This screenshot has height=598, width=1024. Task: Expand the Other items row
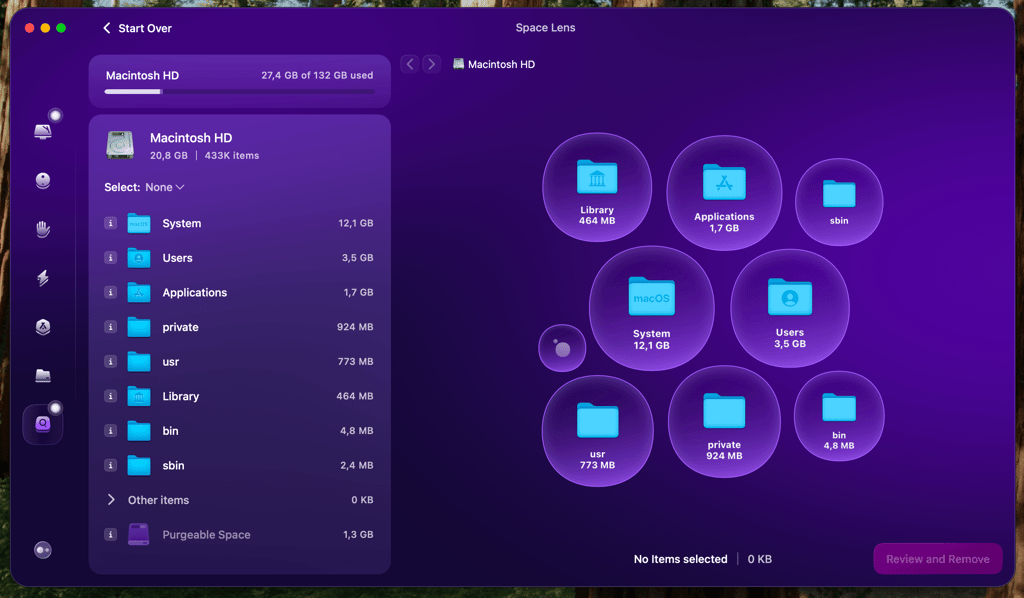pyautogui.click(x=110, y=500)
